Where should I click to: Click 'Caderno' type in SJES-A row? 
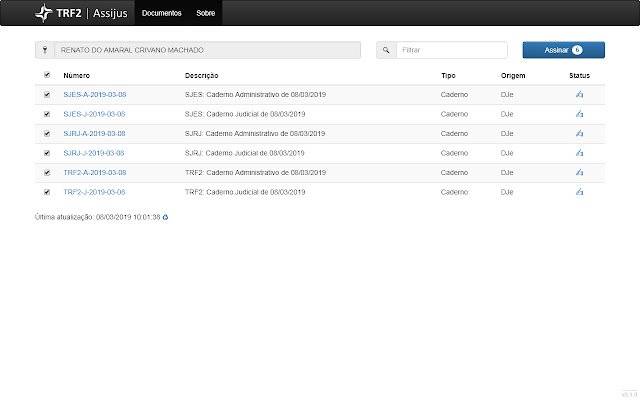pyautogui.click(x=454, y=95)
